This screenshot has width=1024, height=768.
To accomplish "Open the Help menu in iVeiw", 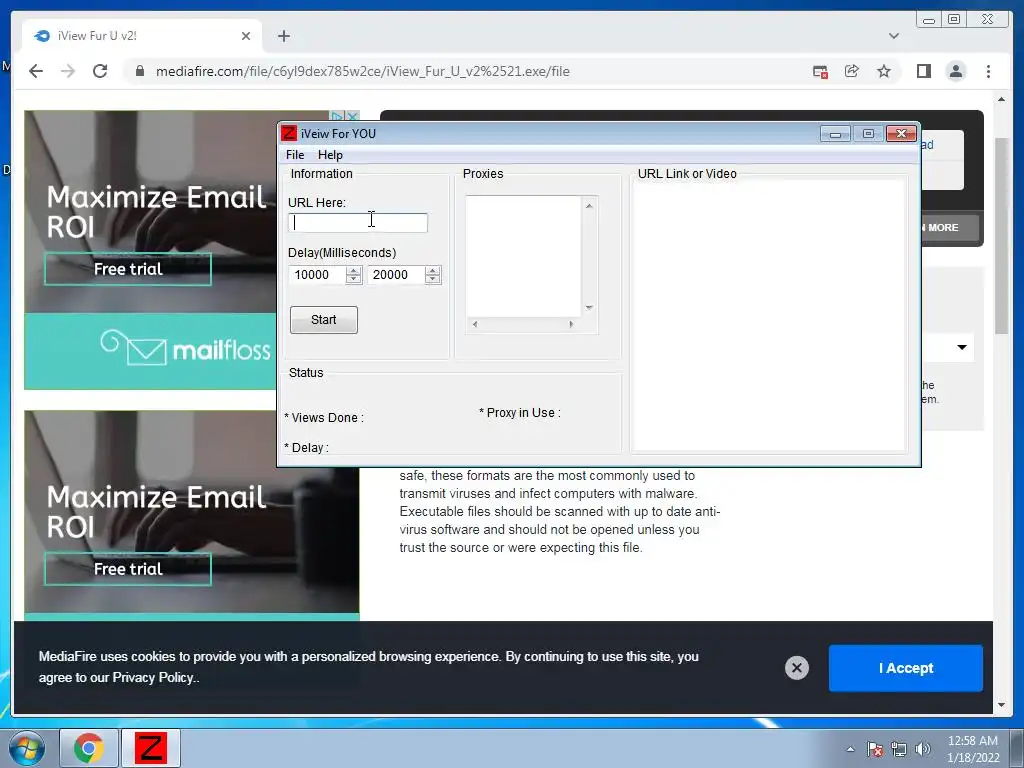I will click(x=330, y=155).
